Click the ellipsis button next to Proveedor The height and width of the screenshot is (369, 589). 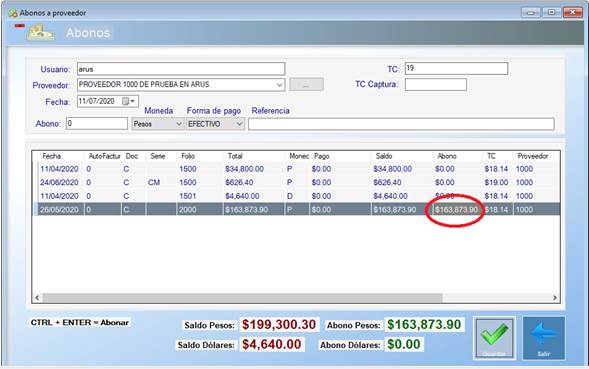point(306,85)
